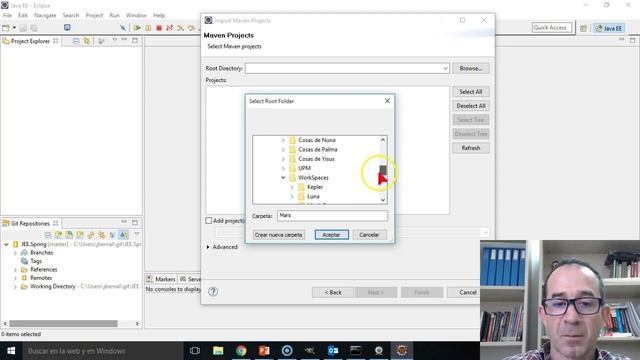Select the Cosas de Yisus folder
This screenshot has width=640, height=360.
pos(316,159)
